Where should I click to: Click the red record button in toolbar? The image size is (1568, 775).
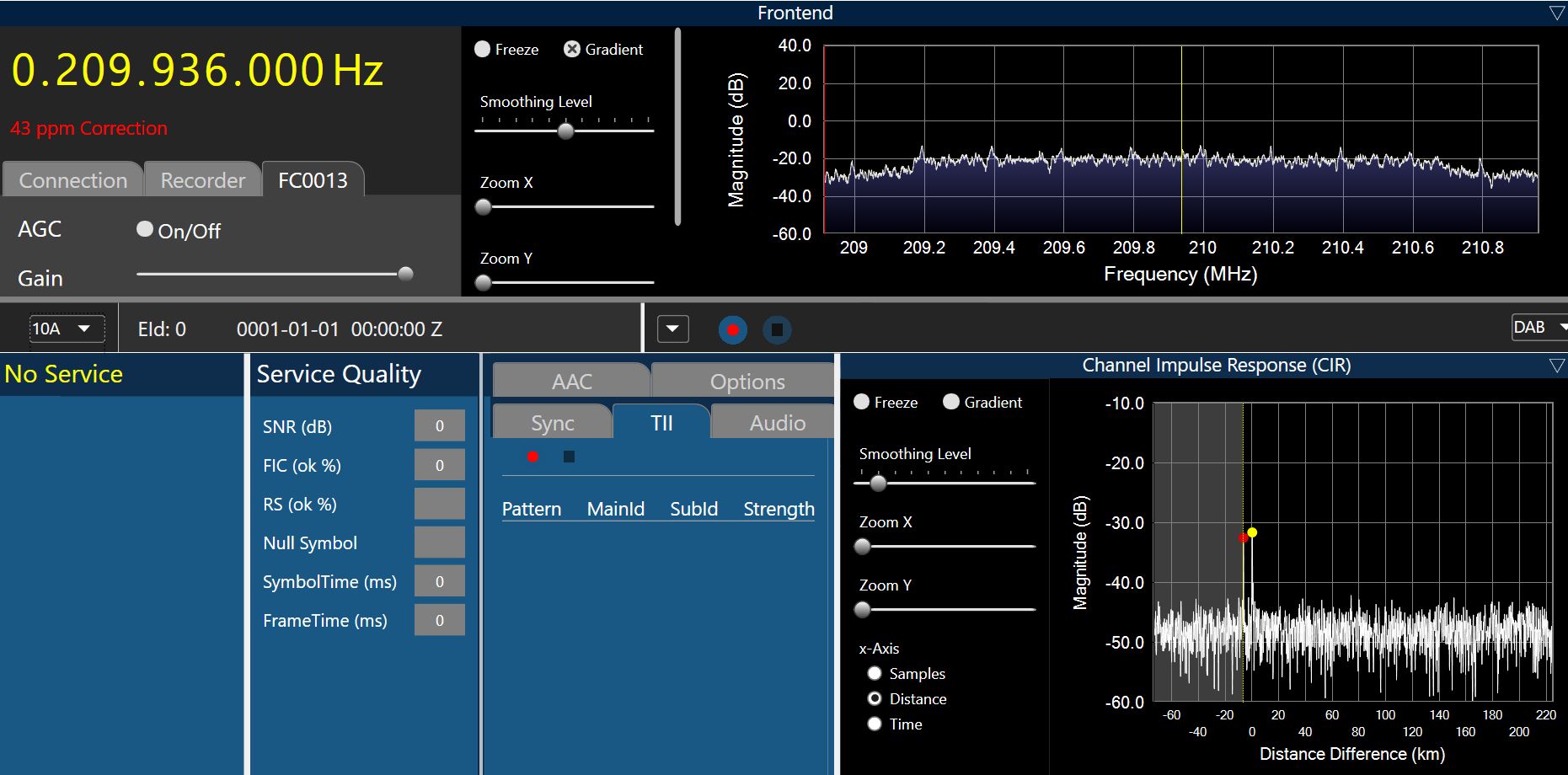(x=732, y=329)
